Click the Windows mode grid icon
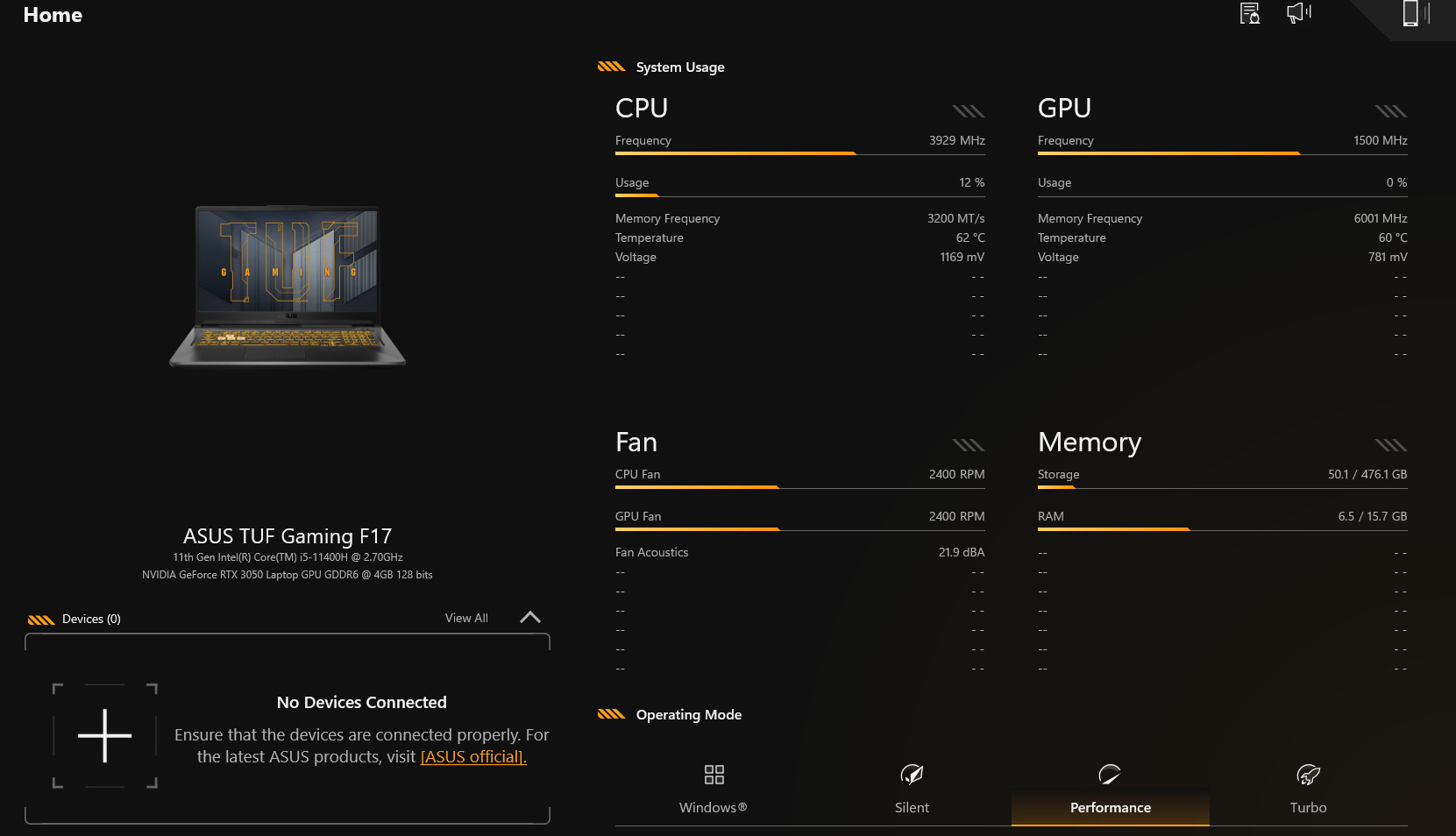Image resolution: width=1456 pixels, height=836 pixels. coord(714,775)
